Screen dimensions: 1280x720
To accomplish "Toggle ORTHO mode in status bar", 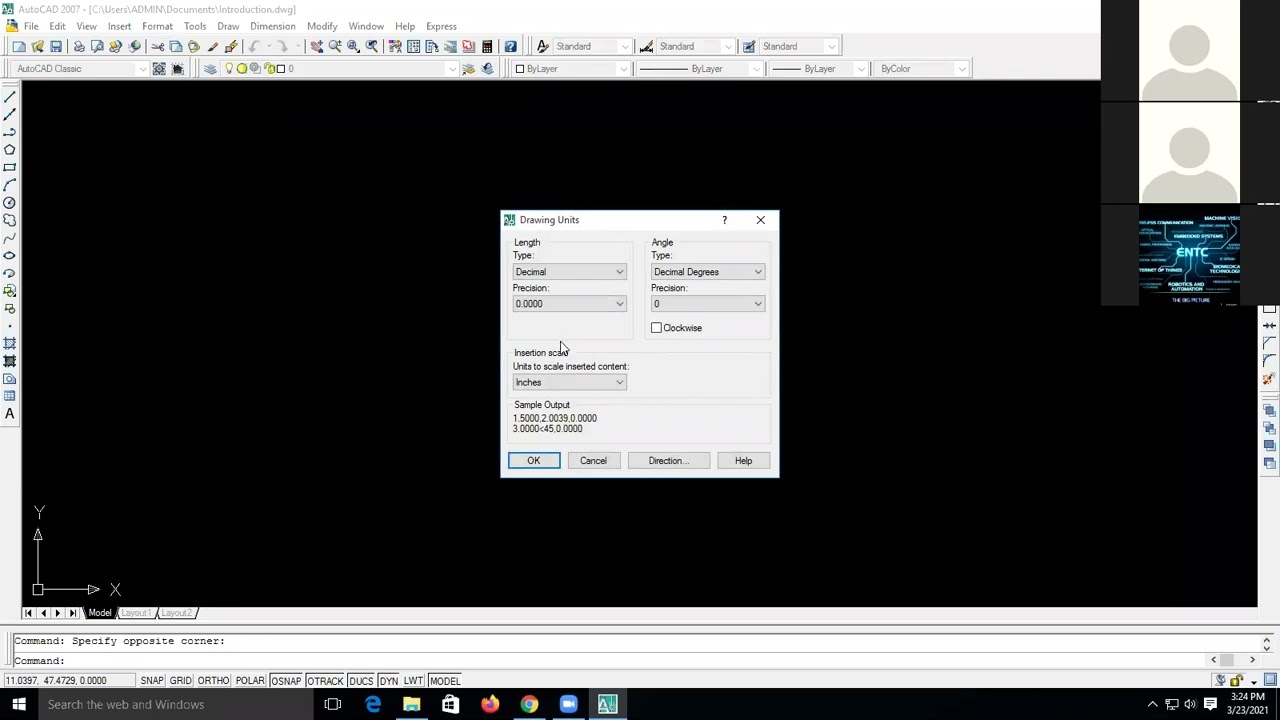I will pyautogui.click(x=213, y=681).
